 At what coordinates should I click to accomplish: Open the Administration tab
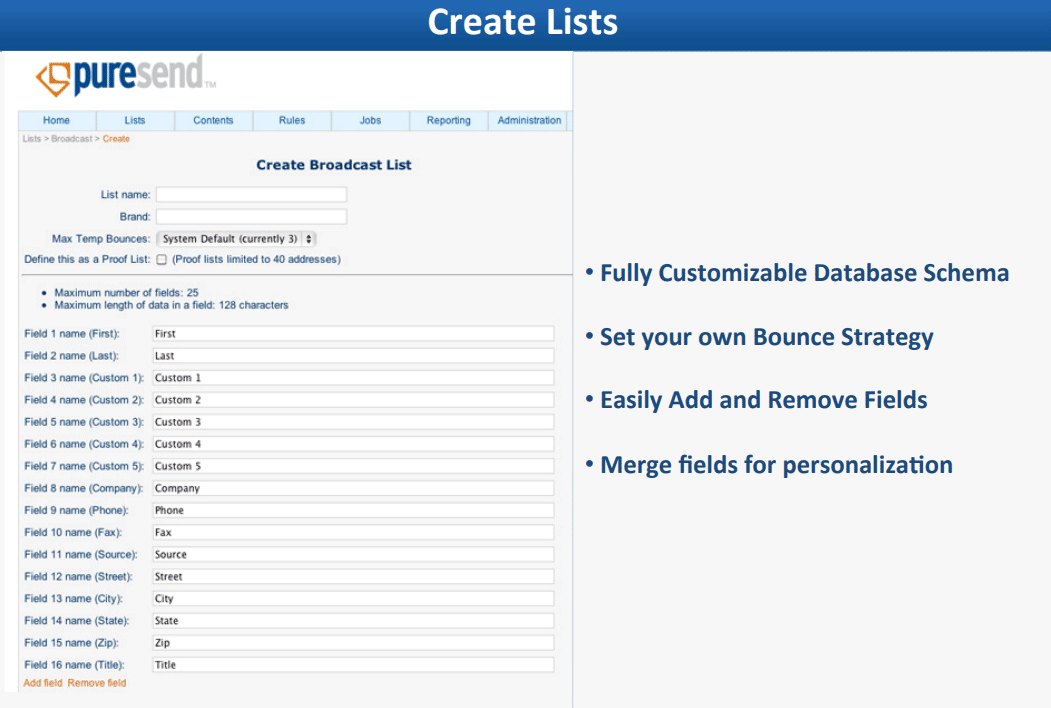coord(529,120)
